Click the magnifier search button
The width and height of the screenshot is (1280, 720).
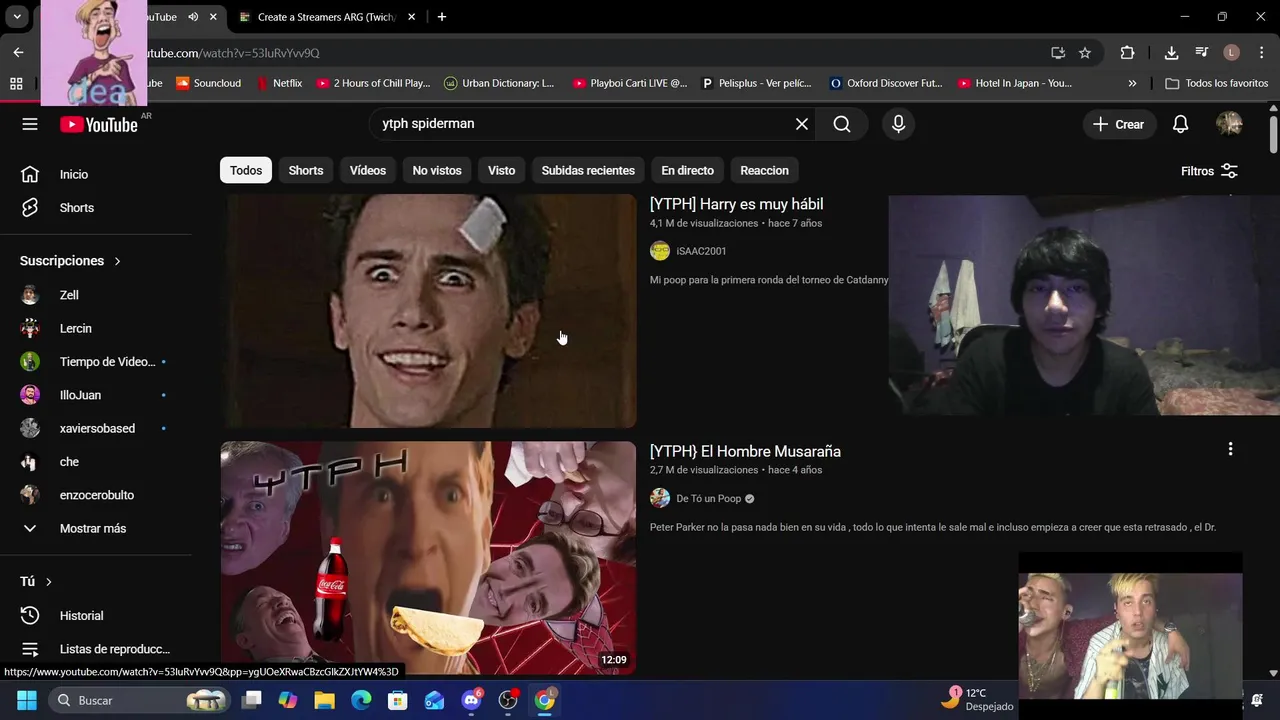(842, 124)
